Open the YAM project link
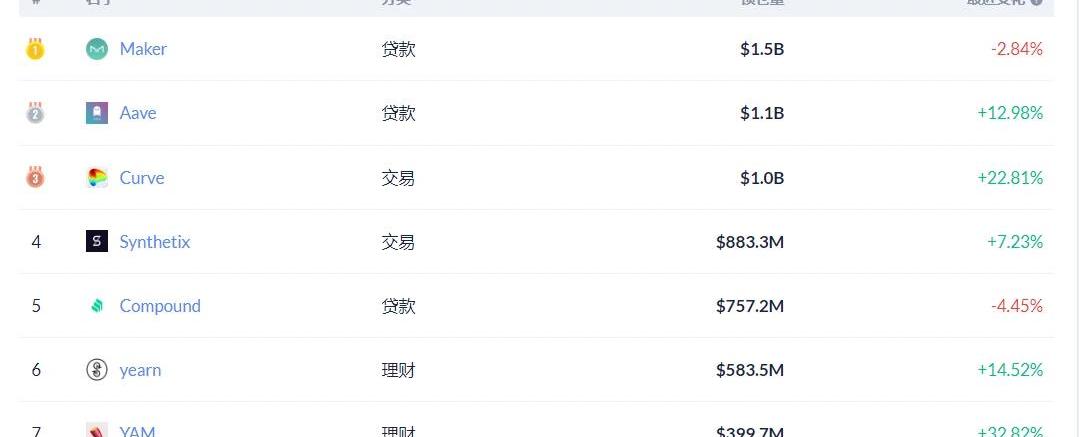Image resolution: width=1079 pixels, height=437 pixels. coord(137,431)
